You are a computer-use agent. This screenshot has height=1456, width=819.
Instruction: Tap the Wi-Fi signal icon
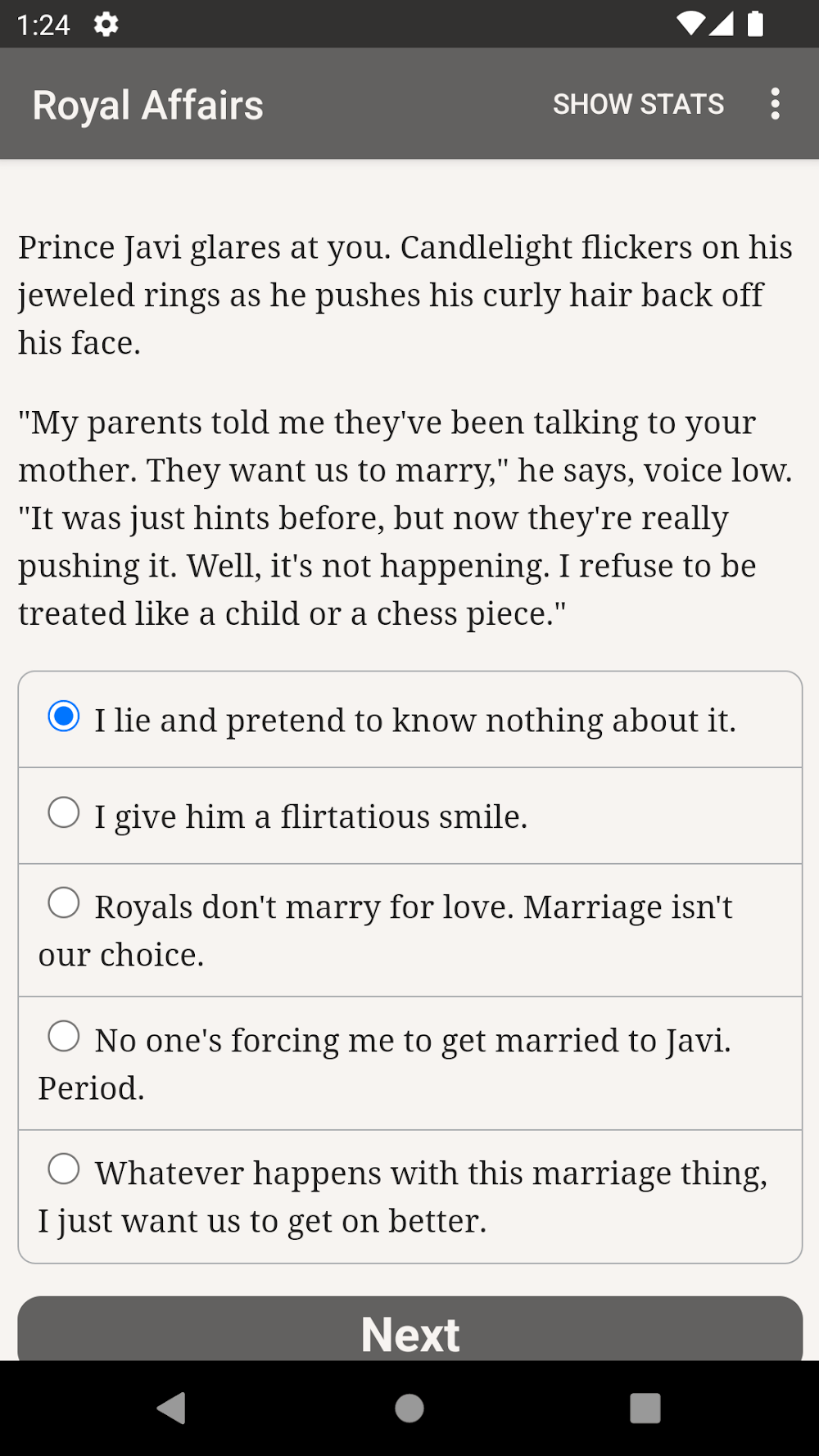point(690,24)
